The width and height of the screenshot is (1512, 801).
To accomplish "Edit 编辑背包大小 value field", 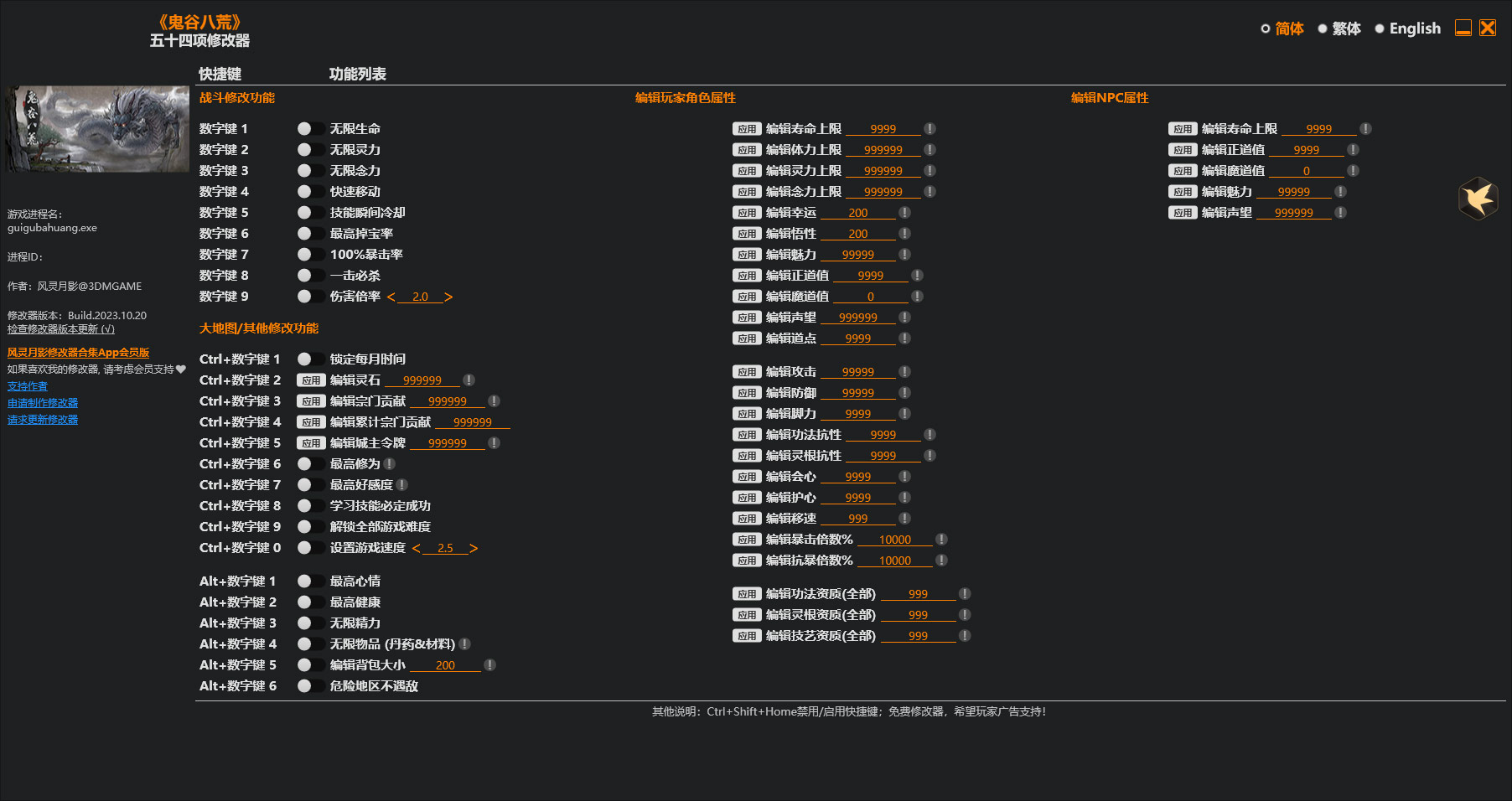I will [x=445, y=665].
